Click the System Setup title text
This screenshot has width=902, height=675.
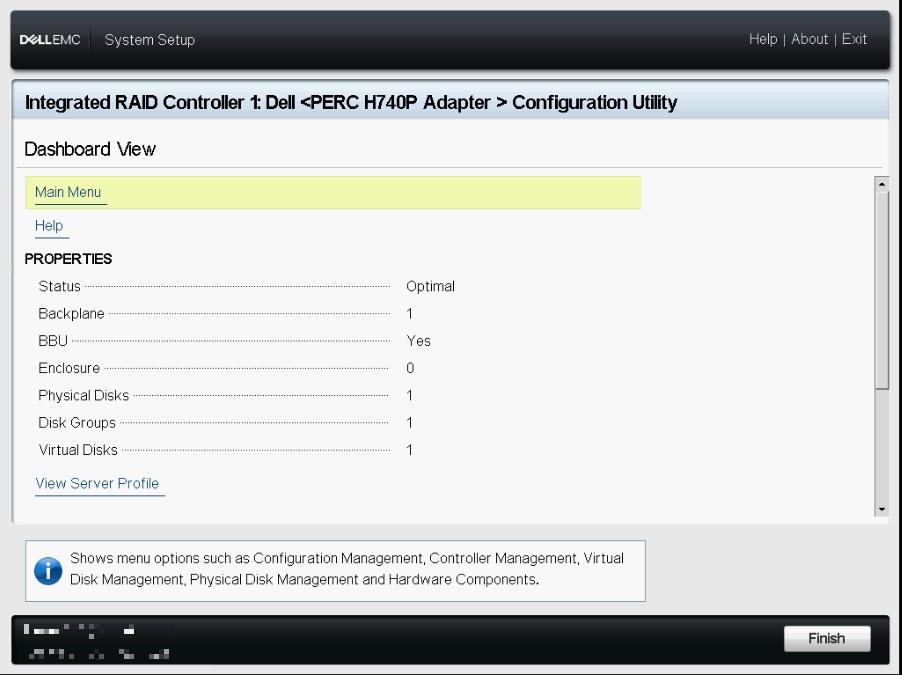pos(150,40)
